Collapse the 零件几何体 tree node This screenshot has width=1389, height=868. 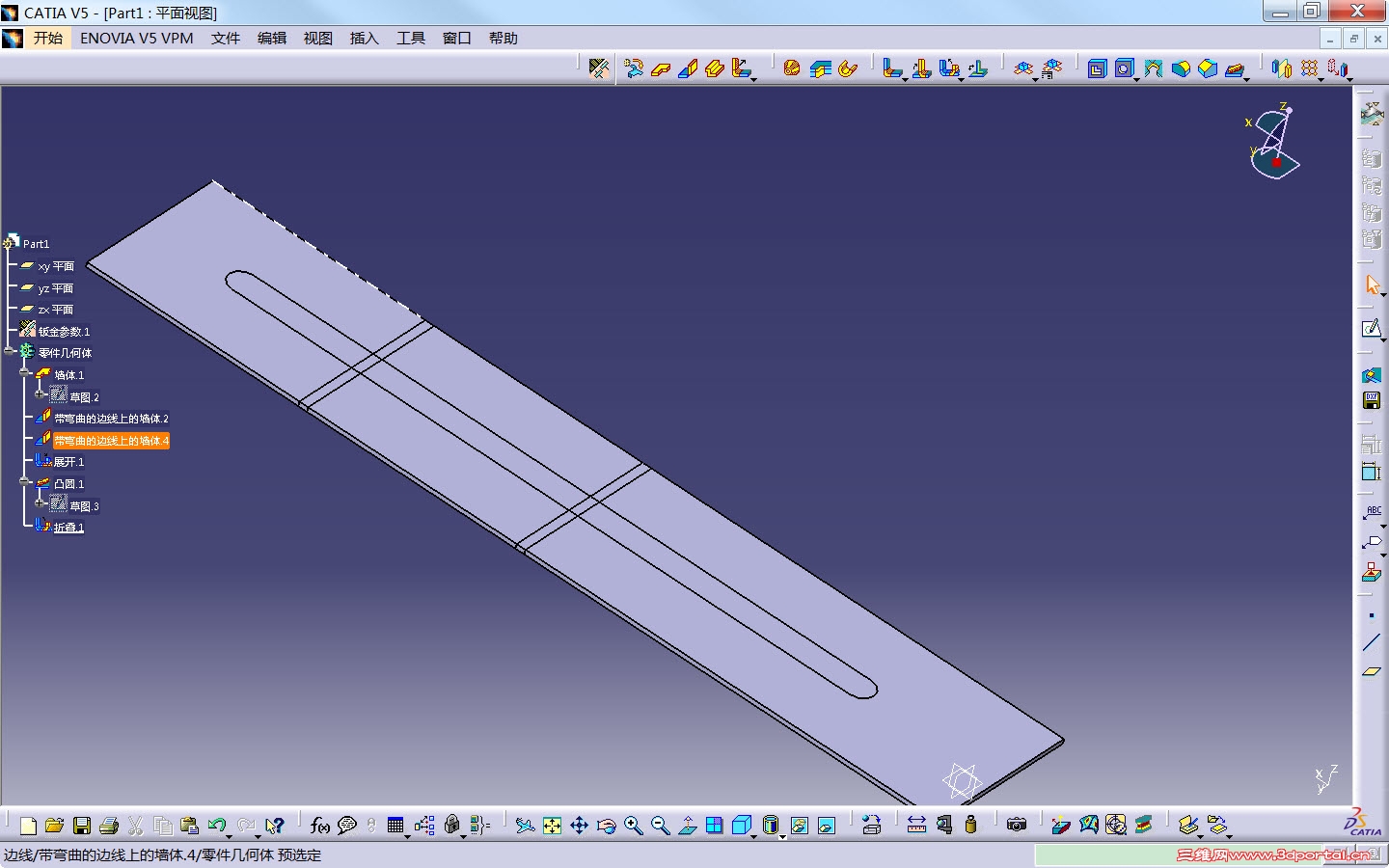(10, 351)
